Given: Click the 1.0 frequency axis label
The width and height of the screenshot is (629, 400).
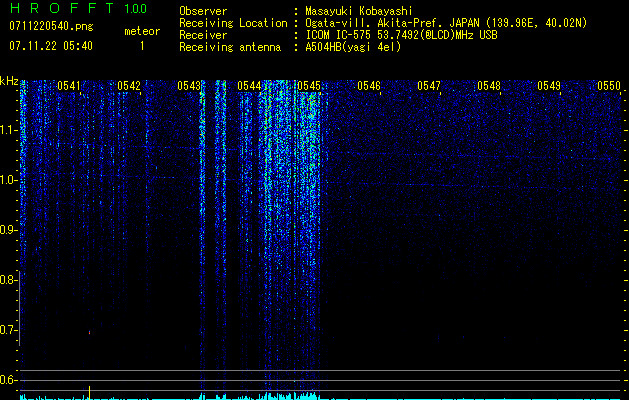Looking at the screenshot, I should point(8,180).
